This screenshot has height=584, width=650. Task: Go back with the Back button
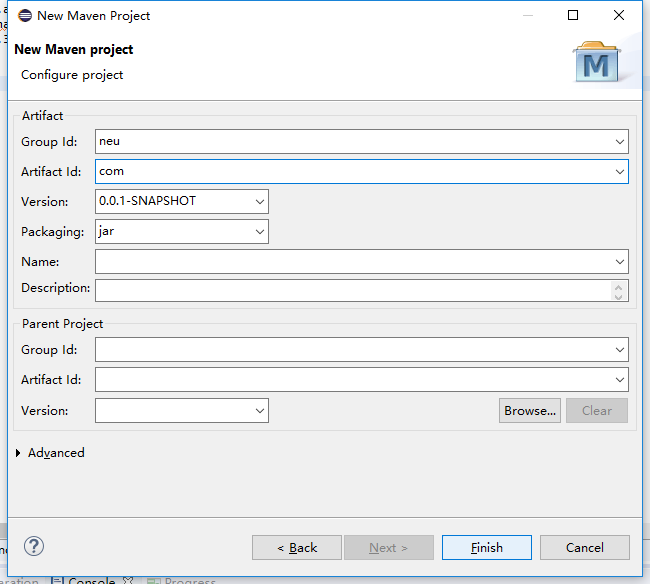click(297, 548)
